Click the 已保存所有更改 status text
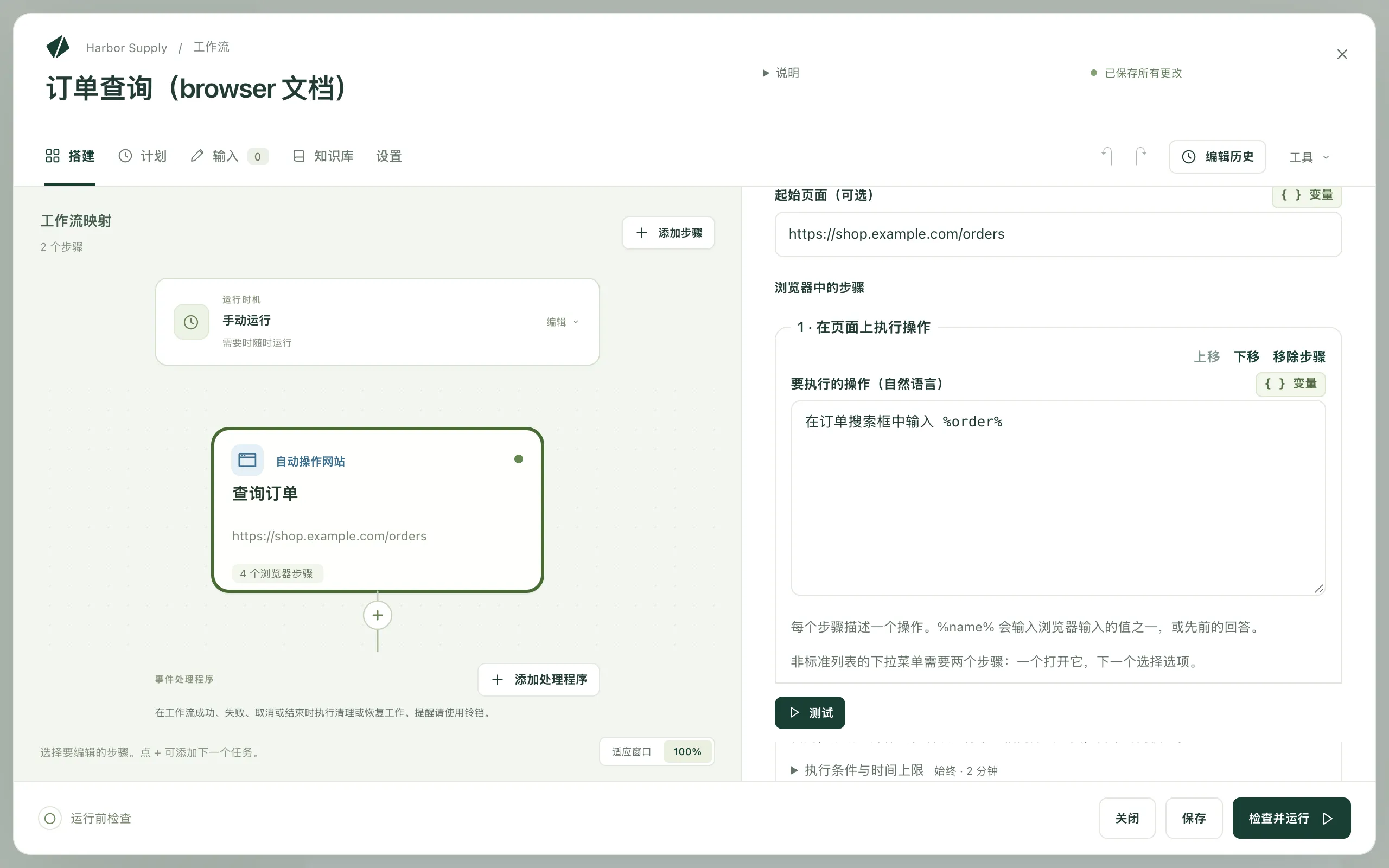This screenshot has width=1389, height=868. click(x=1143, y=73)
